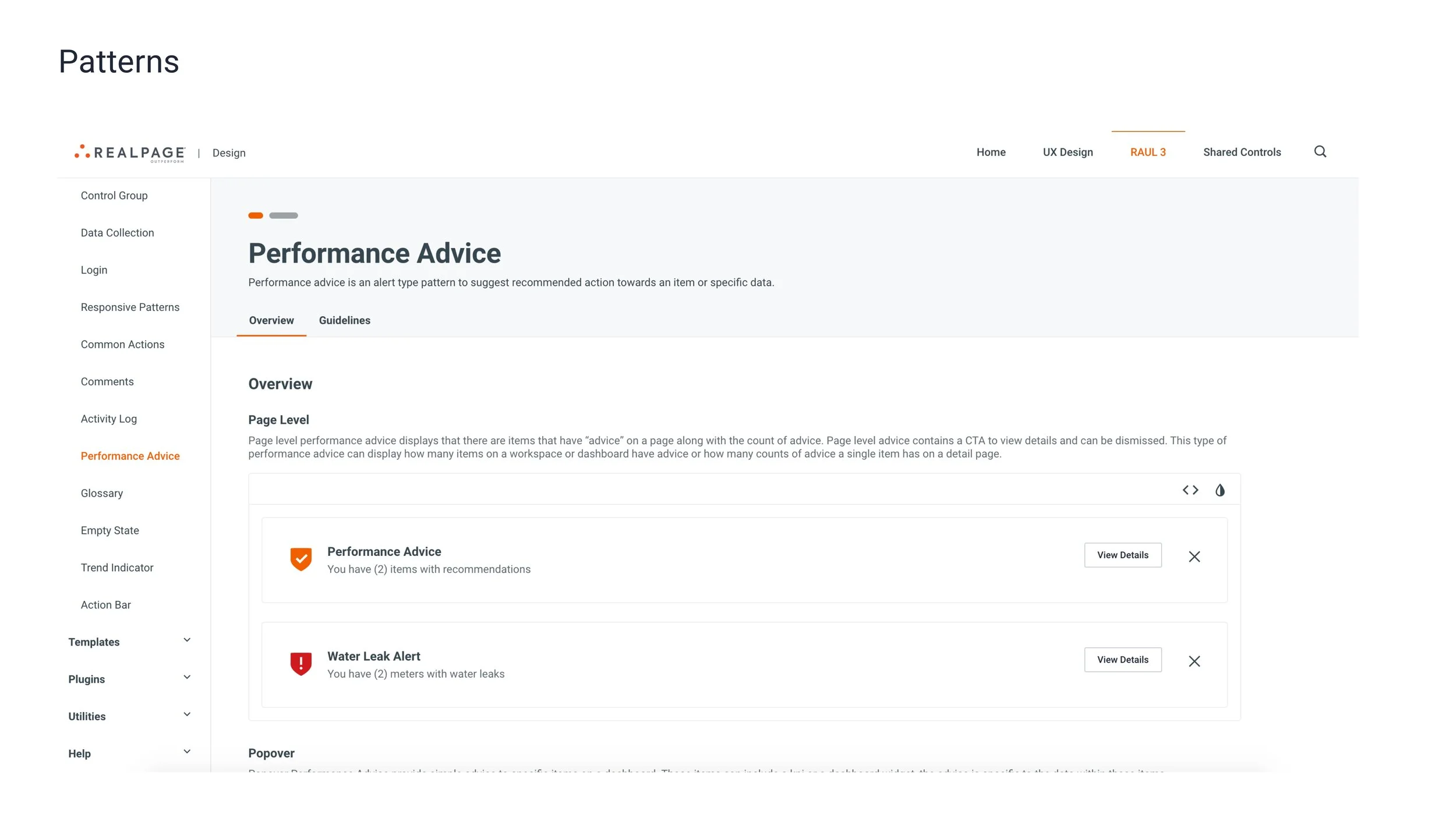This screenshot has width=1456, height=815.
Task: Click the orange shield checkmark icon
Action: [x=301, y=559]
